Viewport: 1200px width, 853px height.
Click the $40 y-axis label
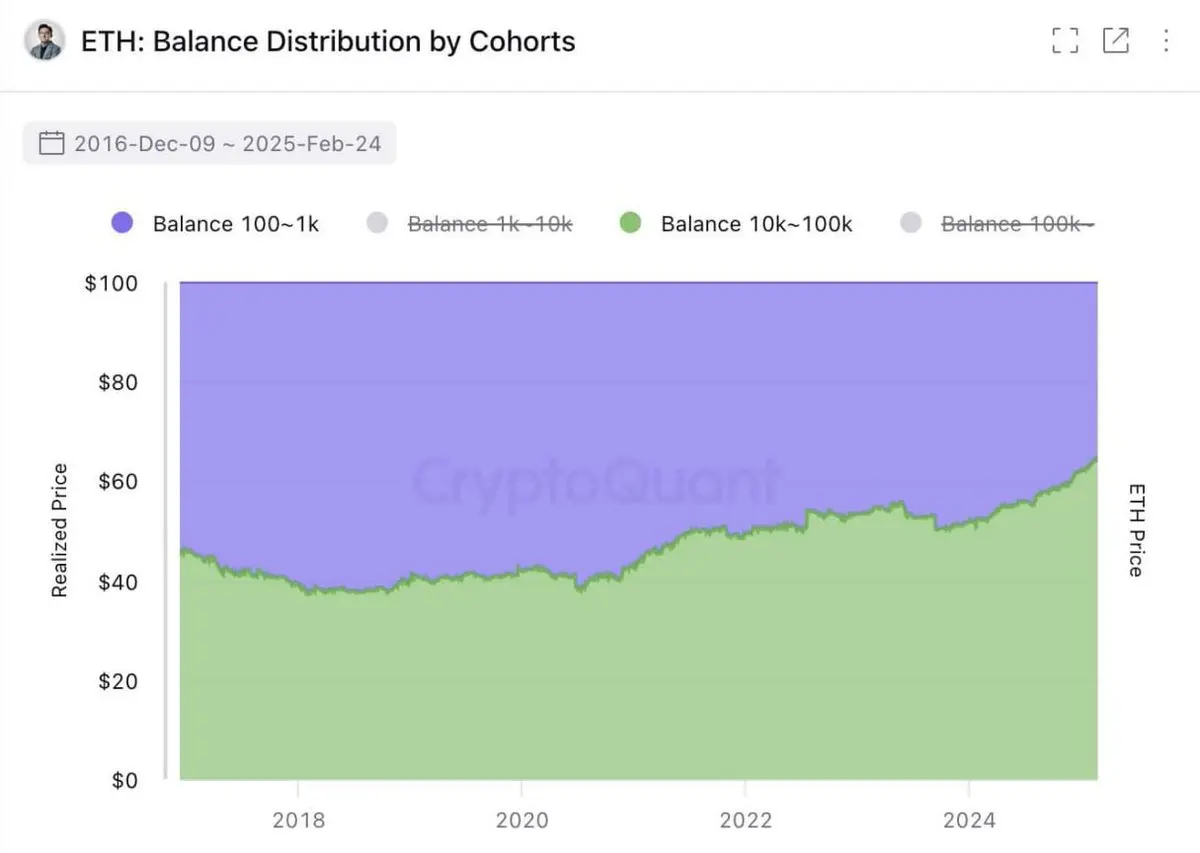pyautogui.click(x=118, y=581)
